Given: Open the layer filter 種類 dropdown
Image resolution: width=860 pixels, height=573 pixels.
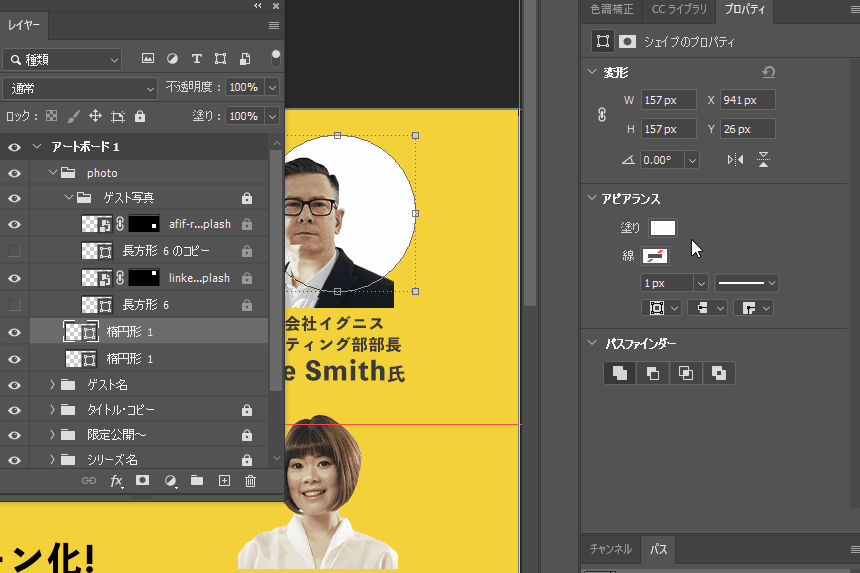Looking at the screenshot, I should [x=62, y=59].
